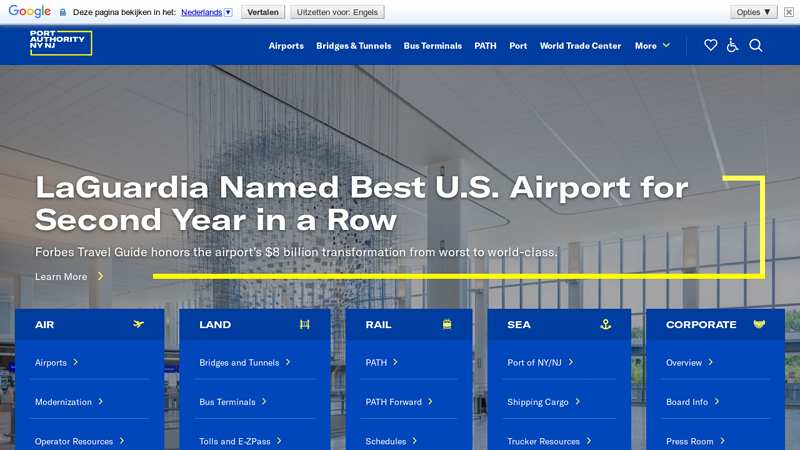800x450 pixels.
Task: Click the RAIL card heading
Action: (x=378, y=324)
